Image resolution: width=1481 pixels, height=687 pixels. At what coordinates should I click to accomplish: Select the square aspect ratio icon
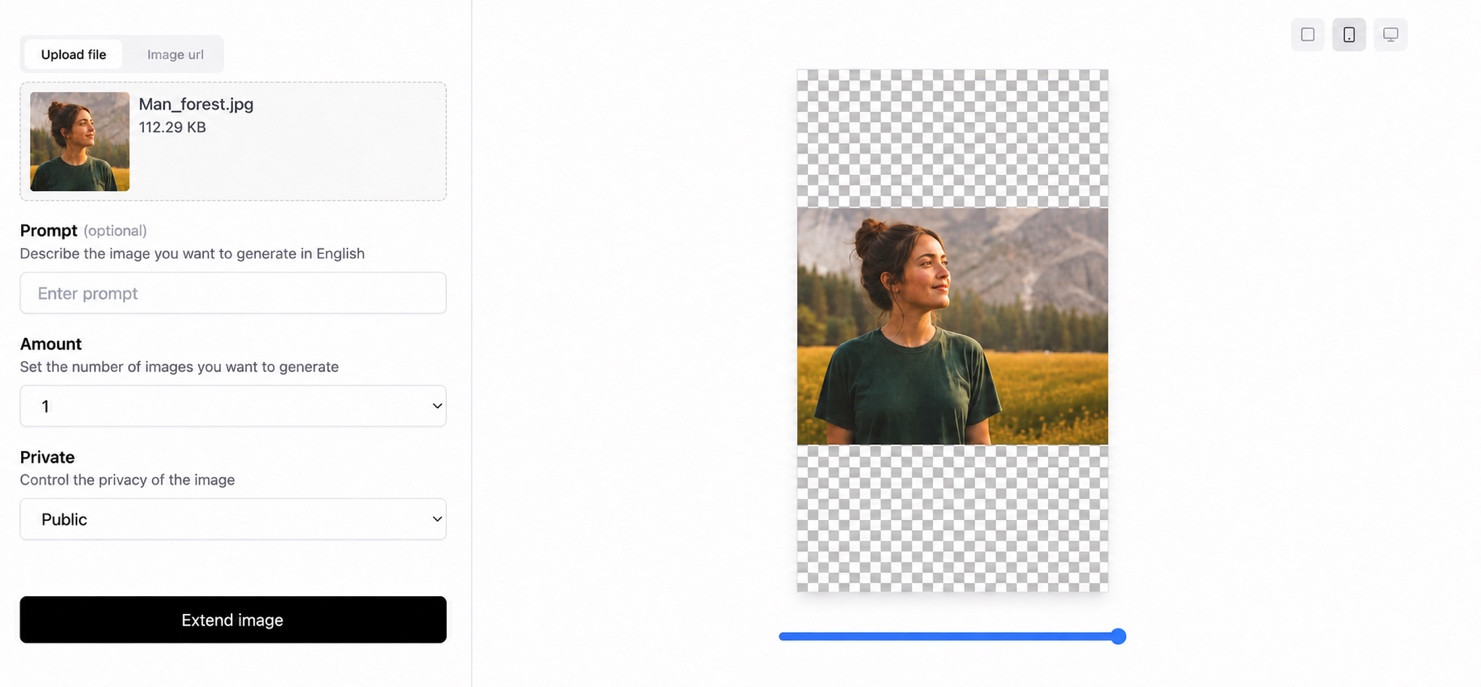coord(1307,35)
